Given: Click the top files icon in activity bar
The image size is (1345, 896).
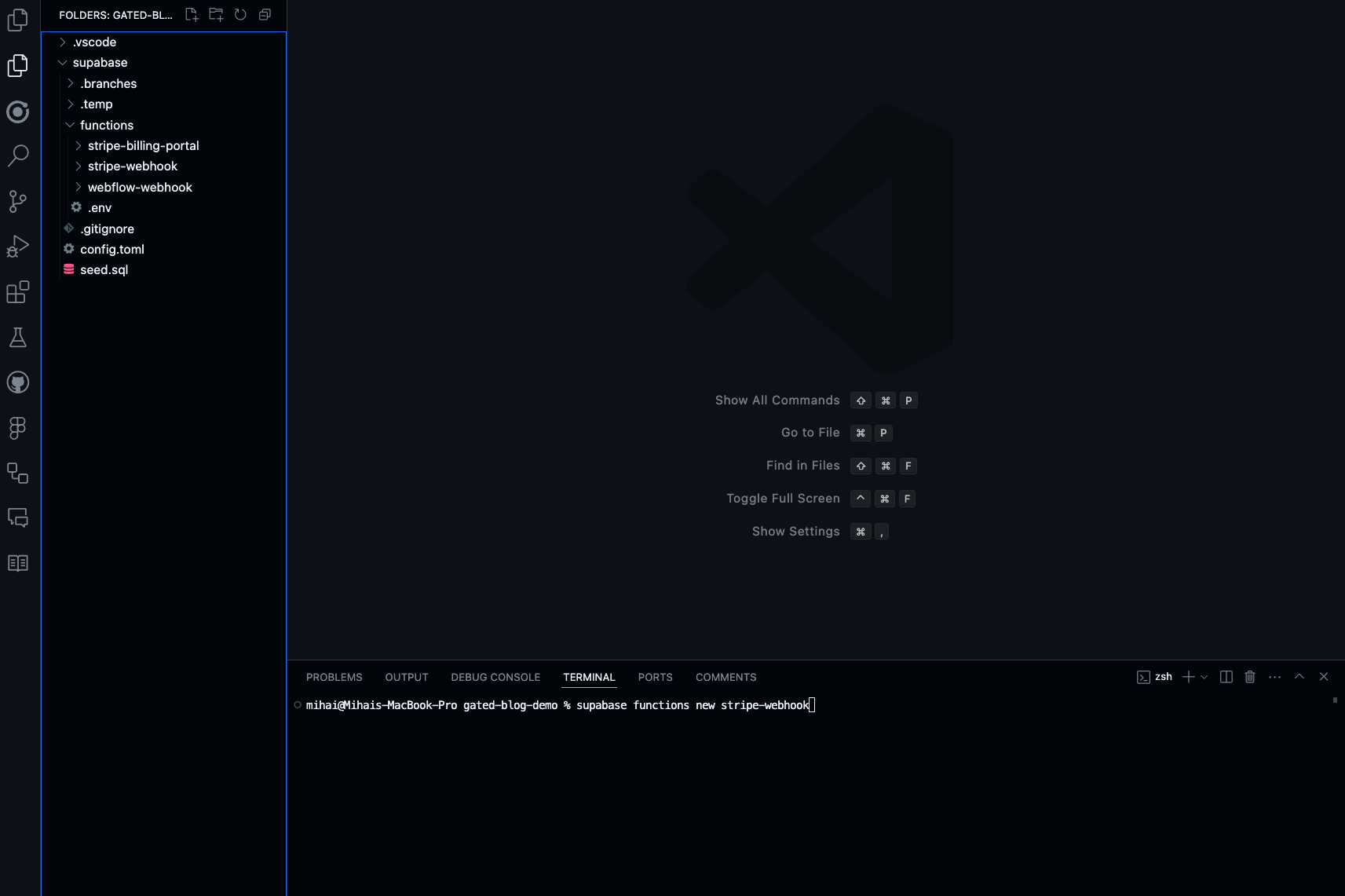Looking at the screenshot, I should [17, 20].
